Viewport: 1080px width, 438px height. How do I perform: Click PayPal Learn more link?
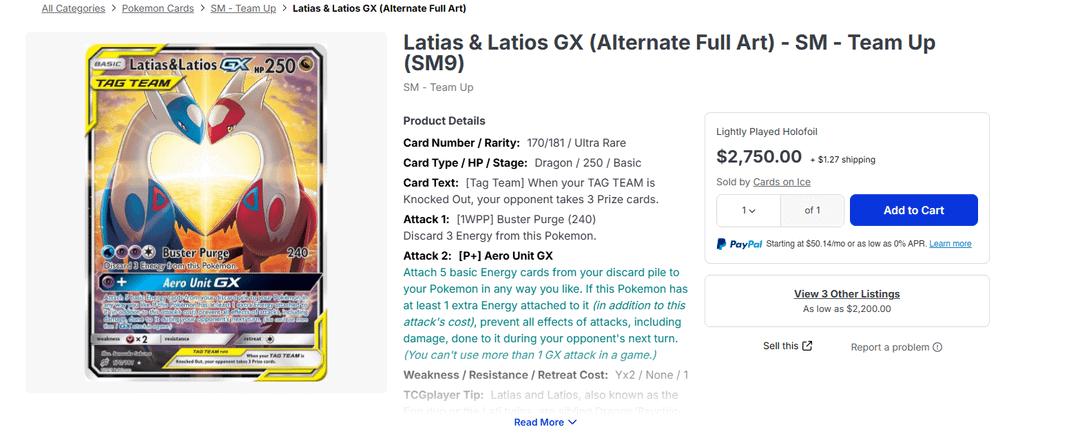pyautogui.click(x=947, y=244)
